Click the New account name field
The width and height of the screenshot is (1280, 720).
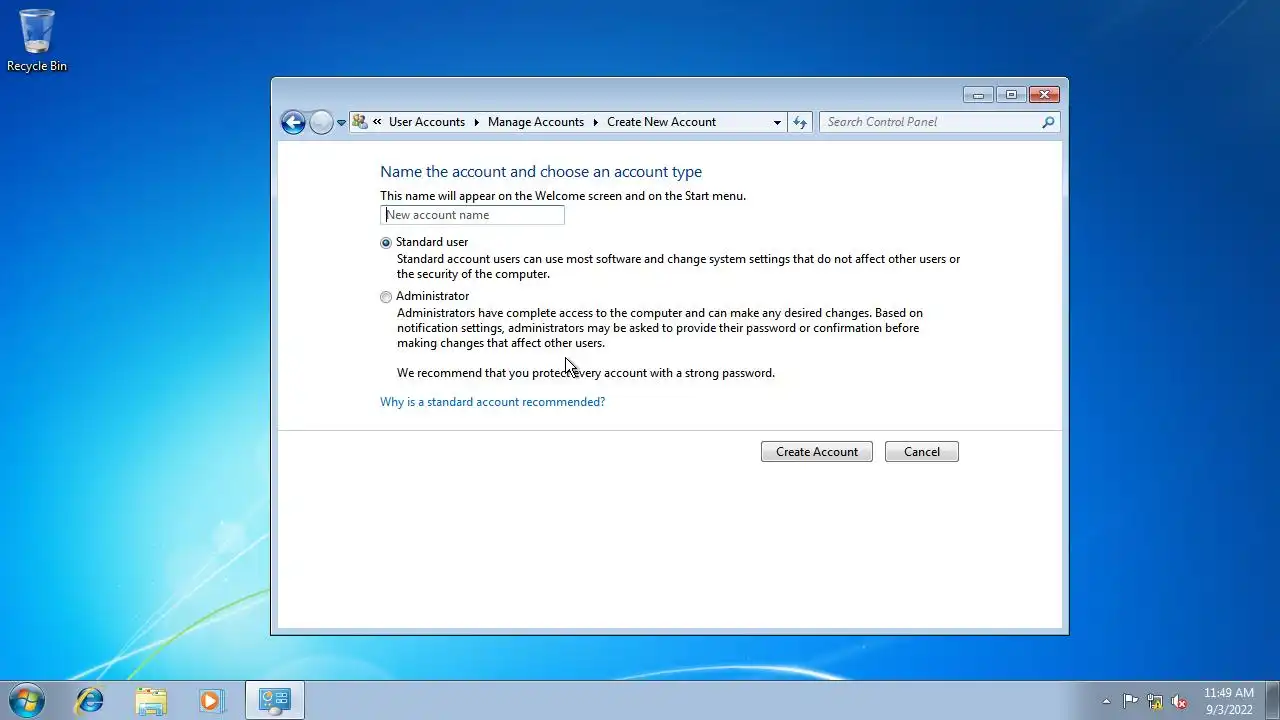pyautogui.click(x=472, y=215)
